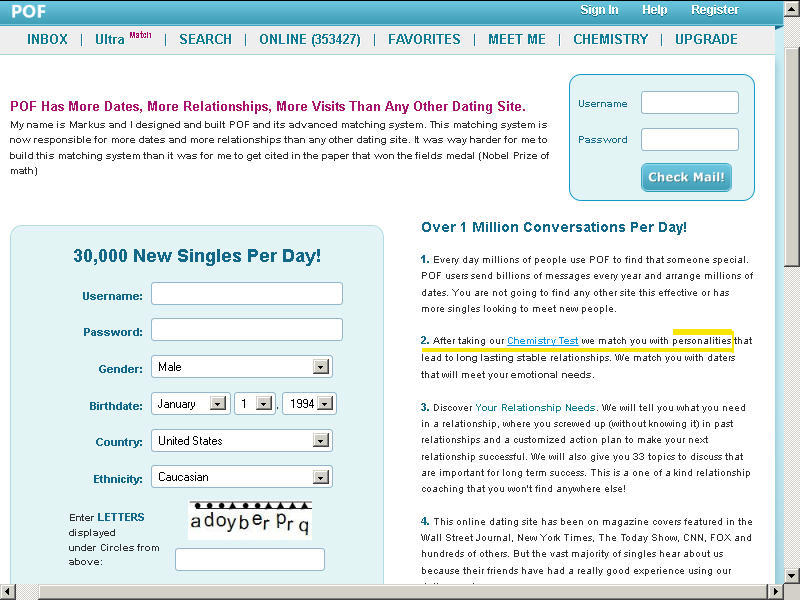Open the MEET ME menu item
800x600 pixels.
(517, 39)
